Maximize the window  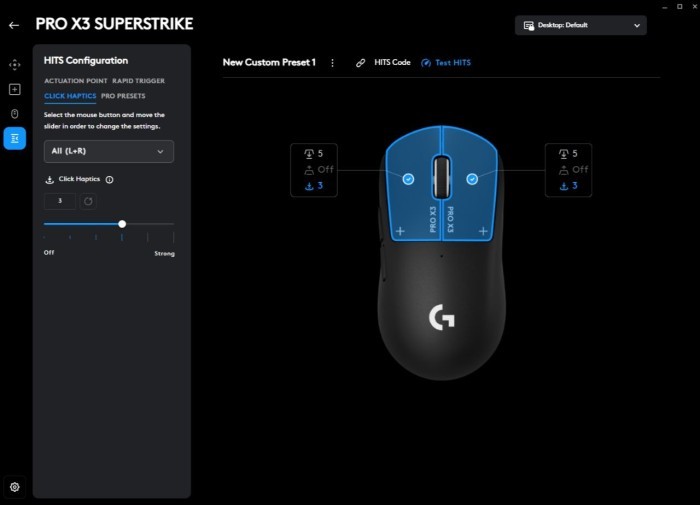679,7
